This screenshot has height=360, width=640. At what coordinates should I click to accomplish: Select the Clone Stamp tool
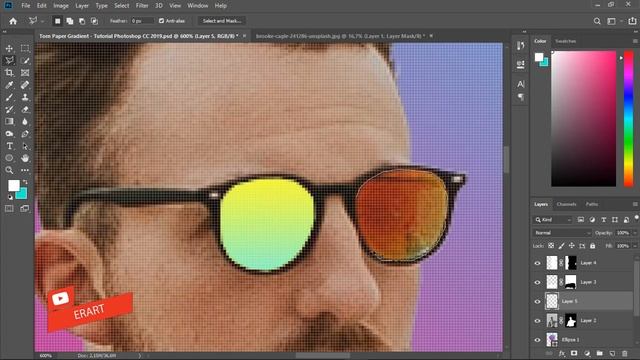(25, 97)
